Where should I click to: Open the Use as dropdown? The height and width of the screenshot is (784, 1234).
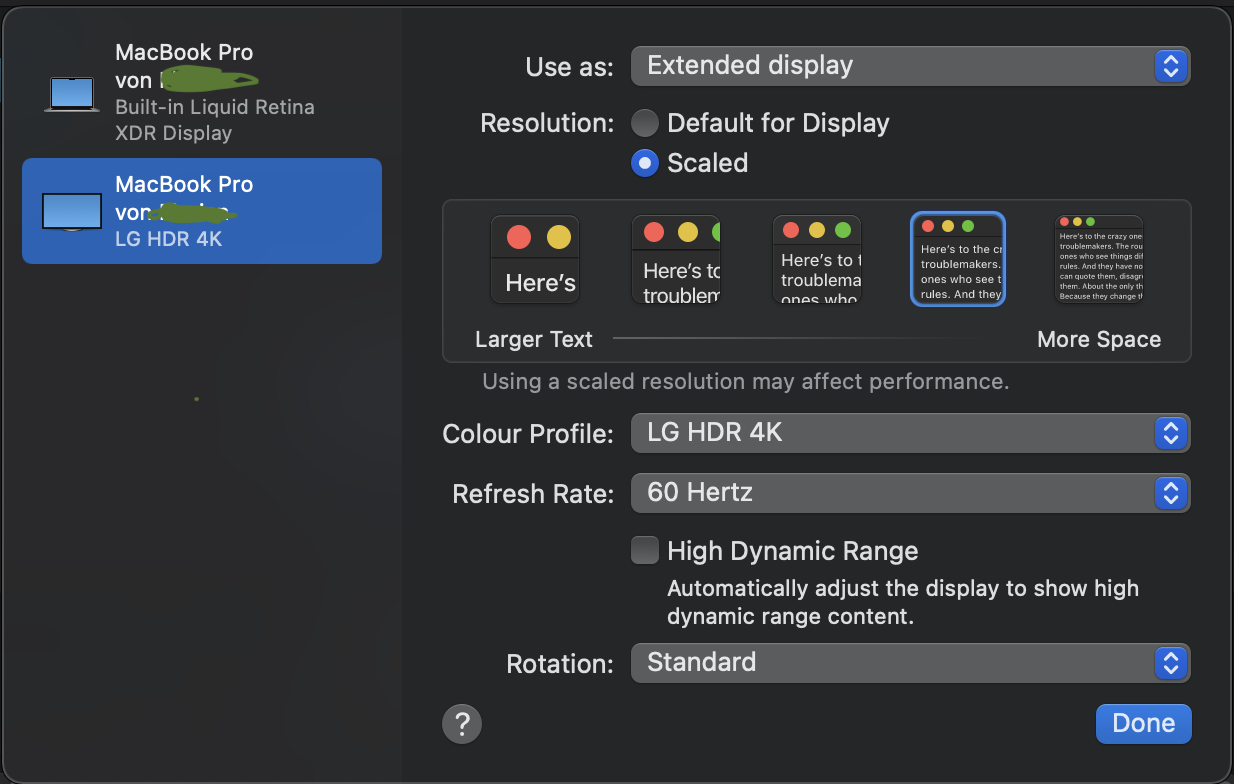pos(910,66)
